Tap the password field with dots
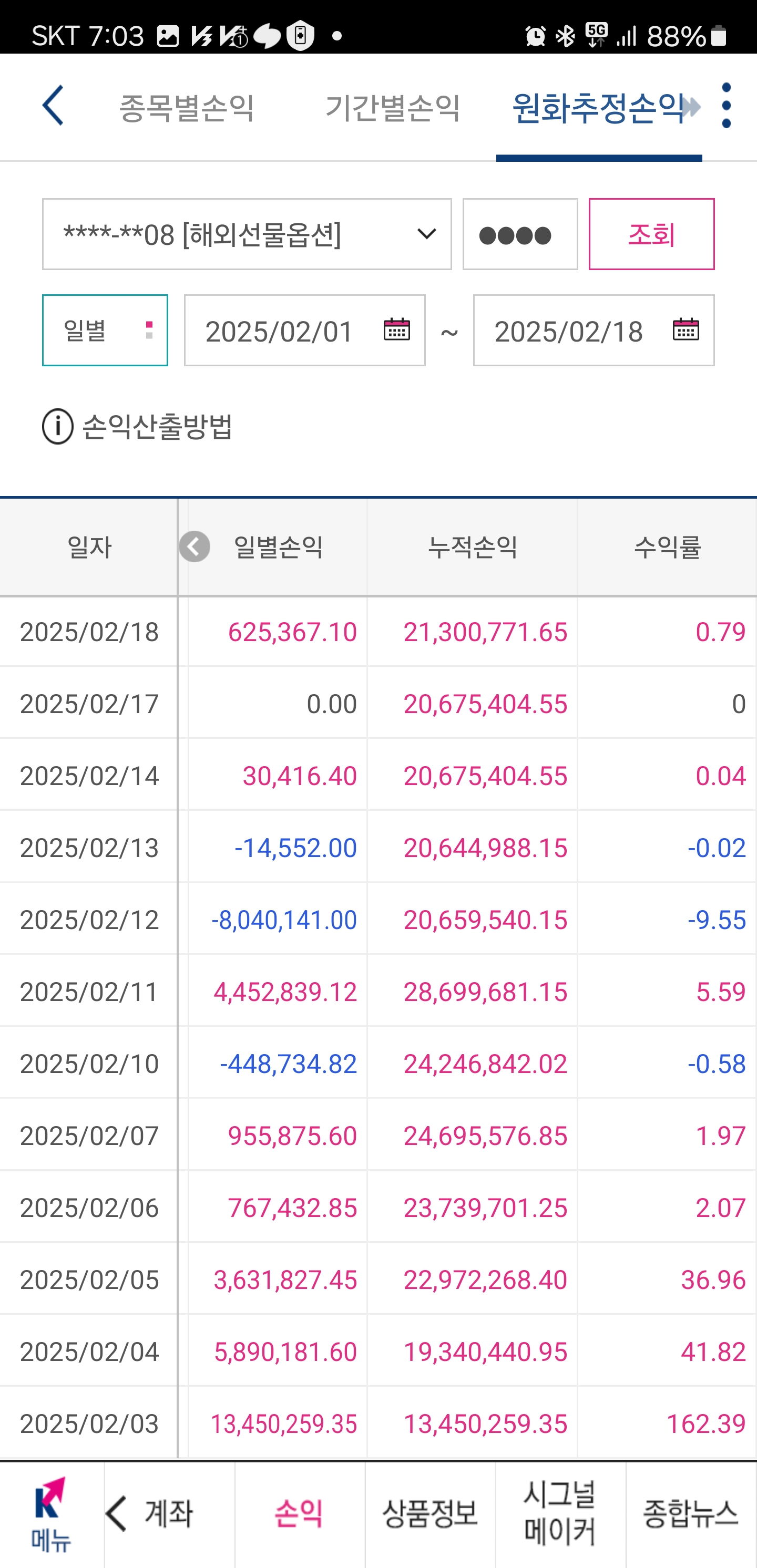This screenshot has height=1568, width=757. coord(519,234)
